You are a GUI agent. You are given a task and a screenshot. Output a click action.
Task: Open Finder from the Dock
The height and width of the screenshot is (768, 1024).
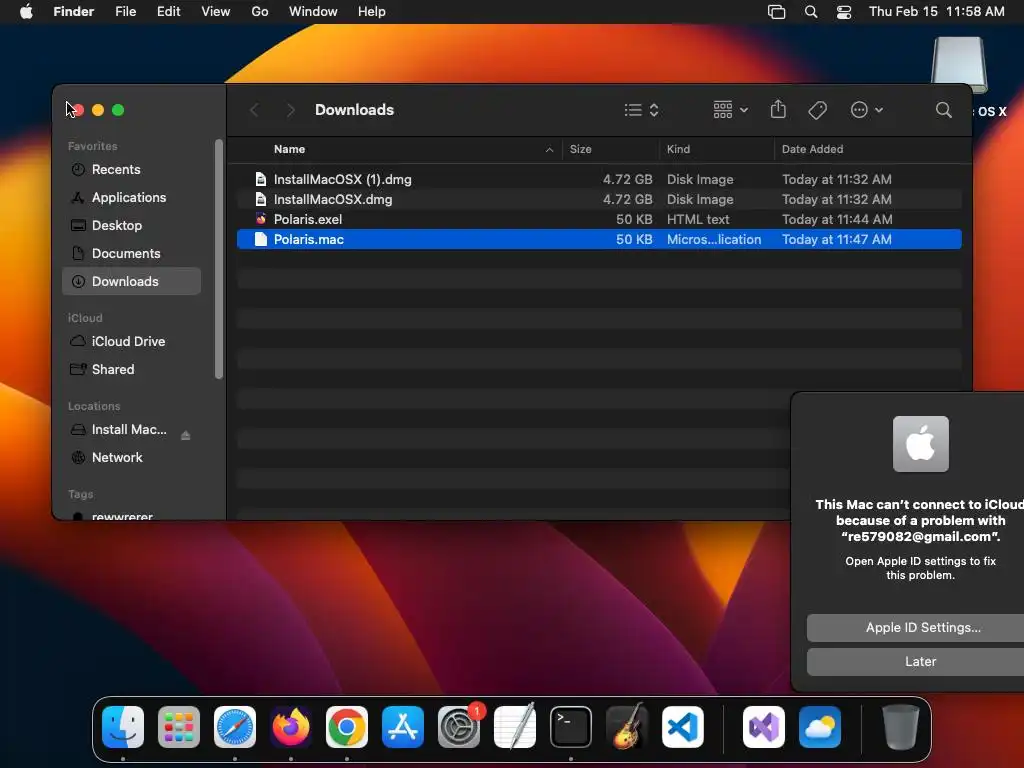pyautogui.click(x=123, y=727)
